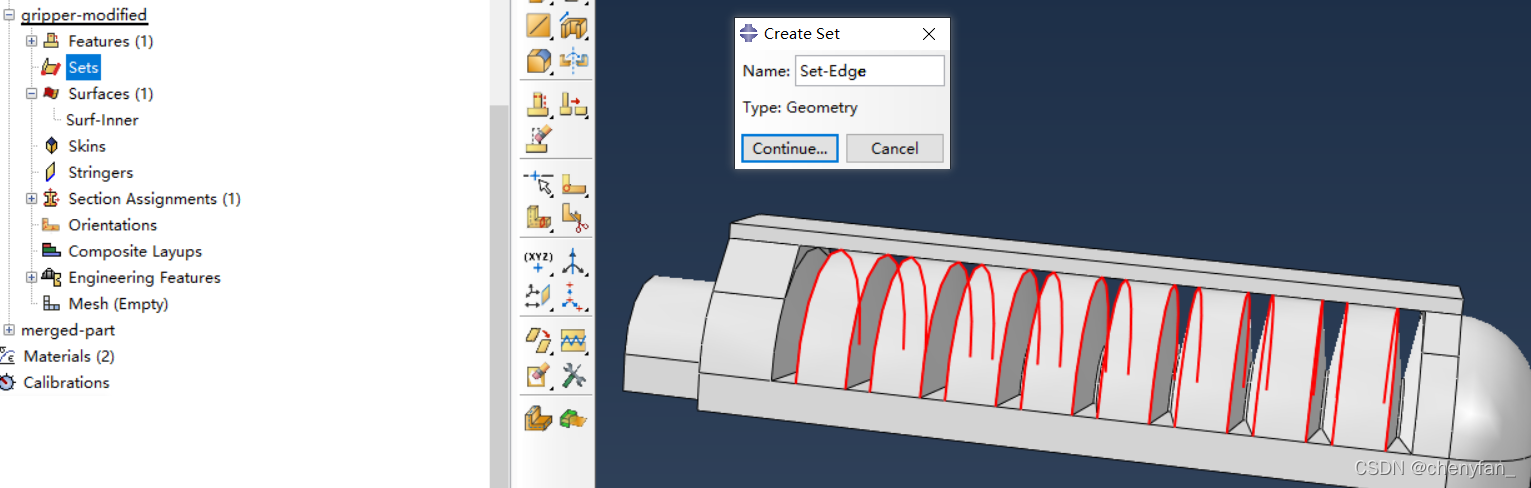This screenshot has height=488, width=1531.
Task: Click Cancel in Create Set dialog
Action: point(894,149)
